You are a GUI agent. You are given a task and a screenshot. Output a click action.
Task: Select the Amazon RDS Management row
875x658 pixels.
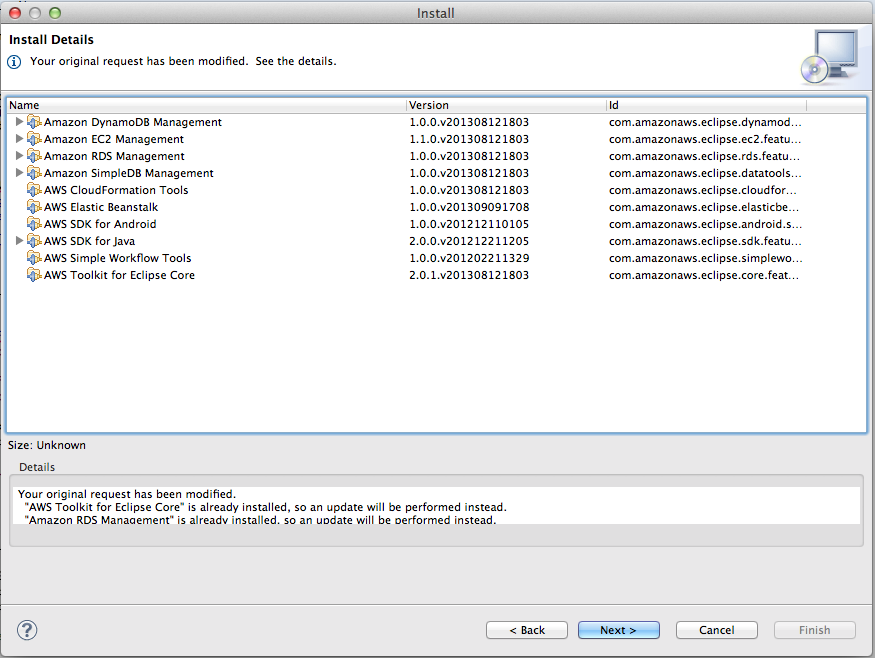coord(436,156)
